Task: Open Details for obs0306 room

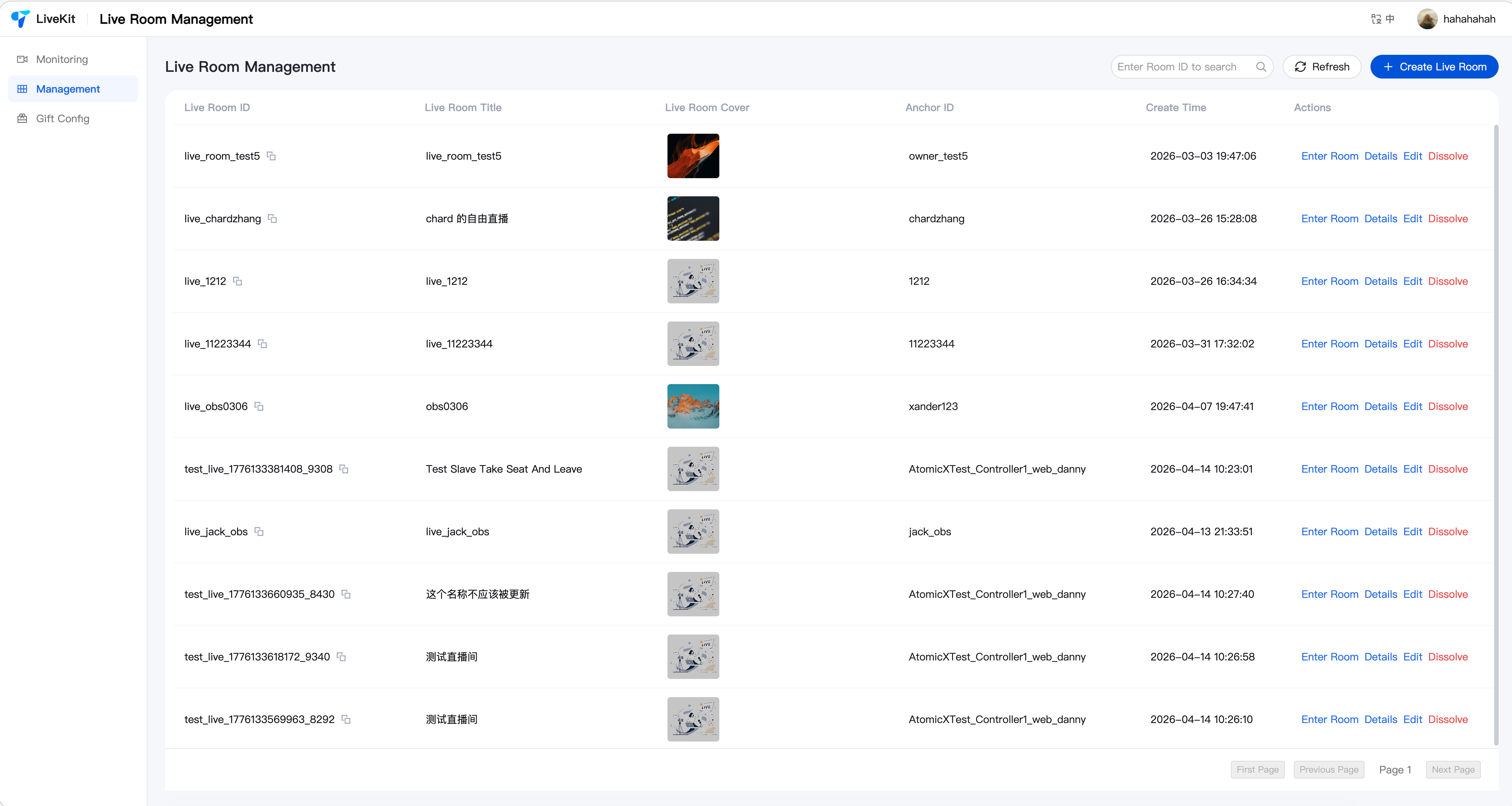Action: (x=1381, y=406)
